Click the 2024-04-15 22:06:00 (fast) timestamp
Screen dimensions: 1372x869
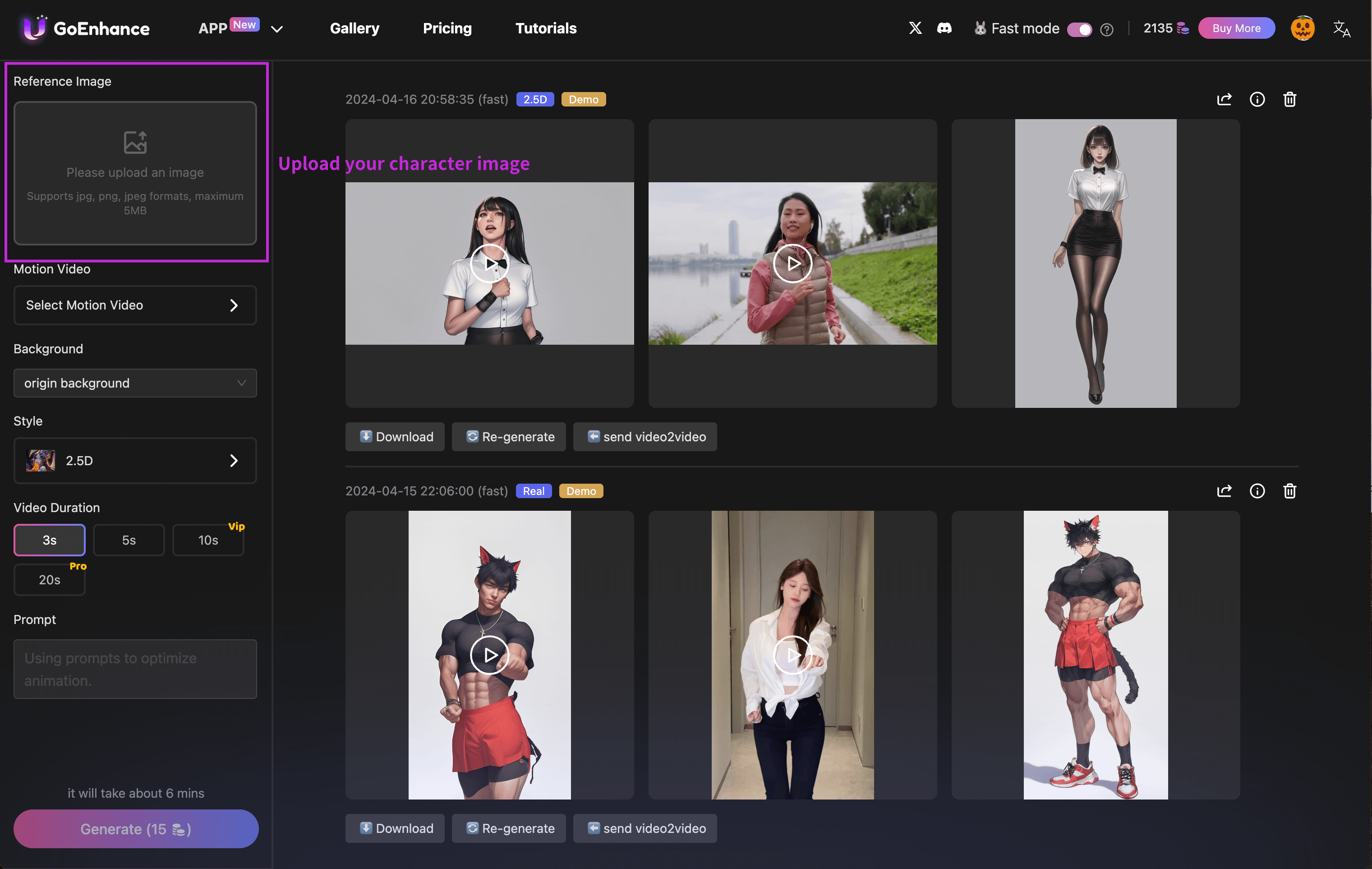click(x=426, y=490)
